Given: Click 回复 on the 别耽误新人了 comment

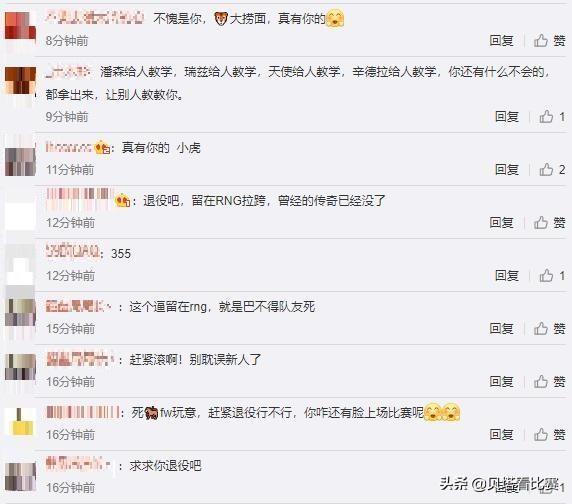Looking at the screenshot, I should point(502,382).
